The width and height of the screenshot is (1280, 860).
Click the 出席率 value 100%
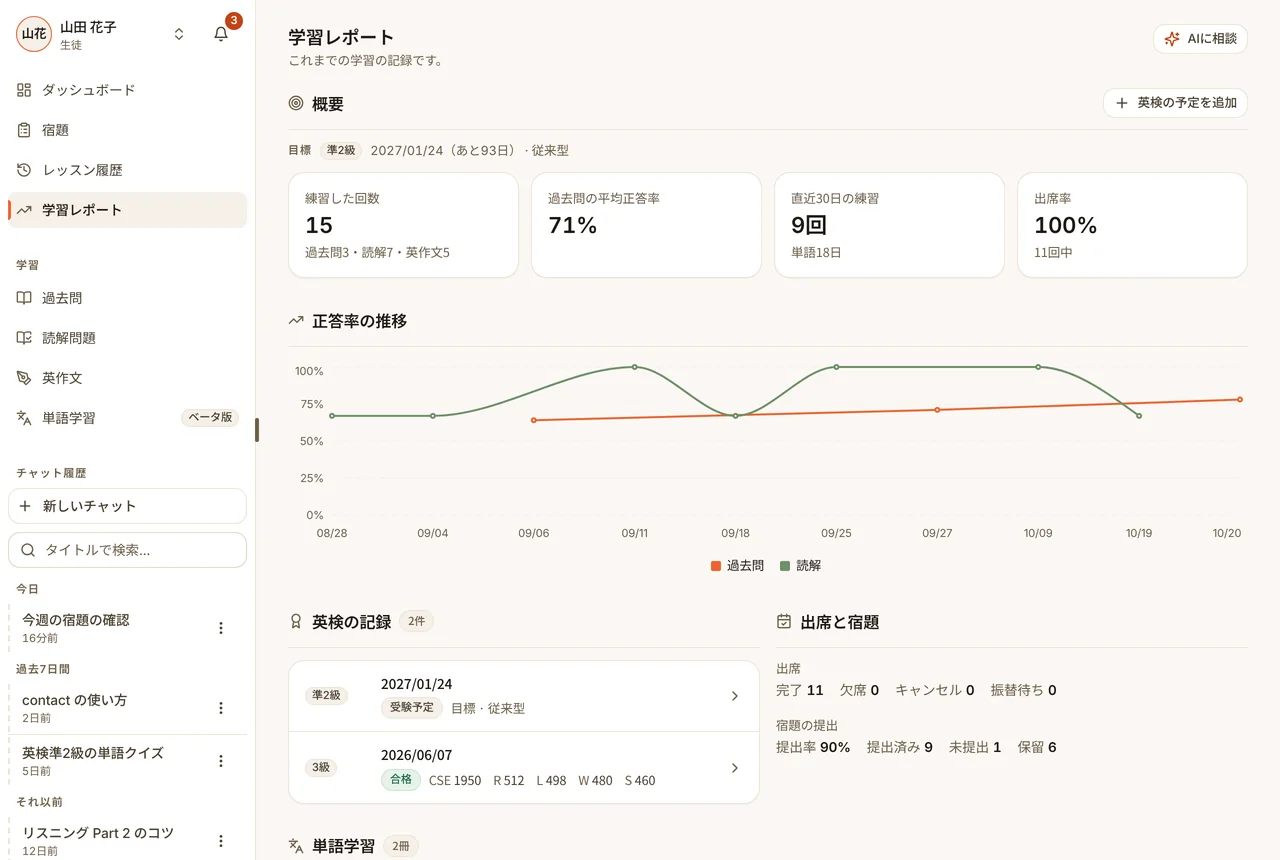[1066, 225]
